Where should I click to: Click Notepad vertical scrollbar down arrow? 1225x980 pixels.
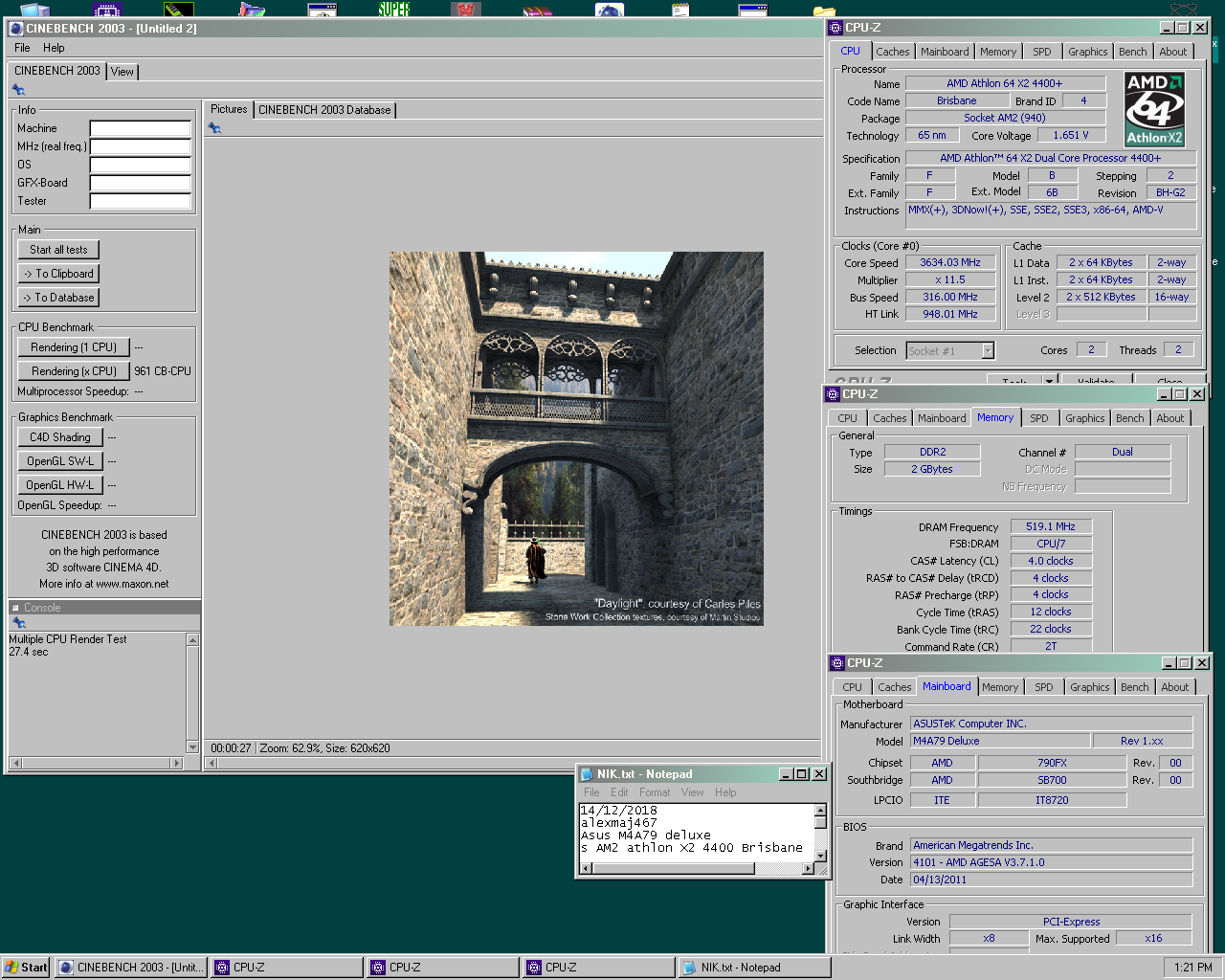pyautogui.click(x=820, y=855)
